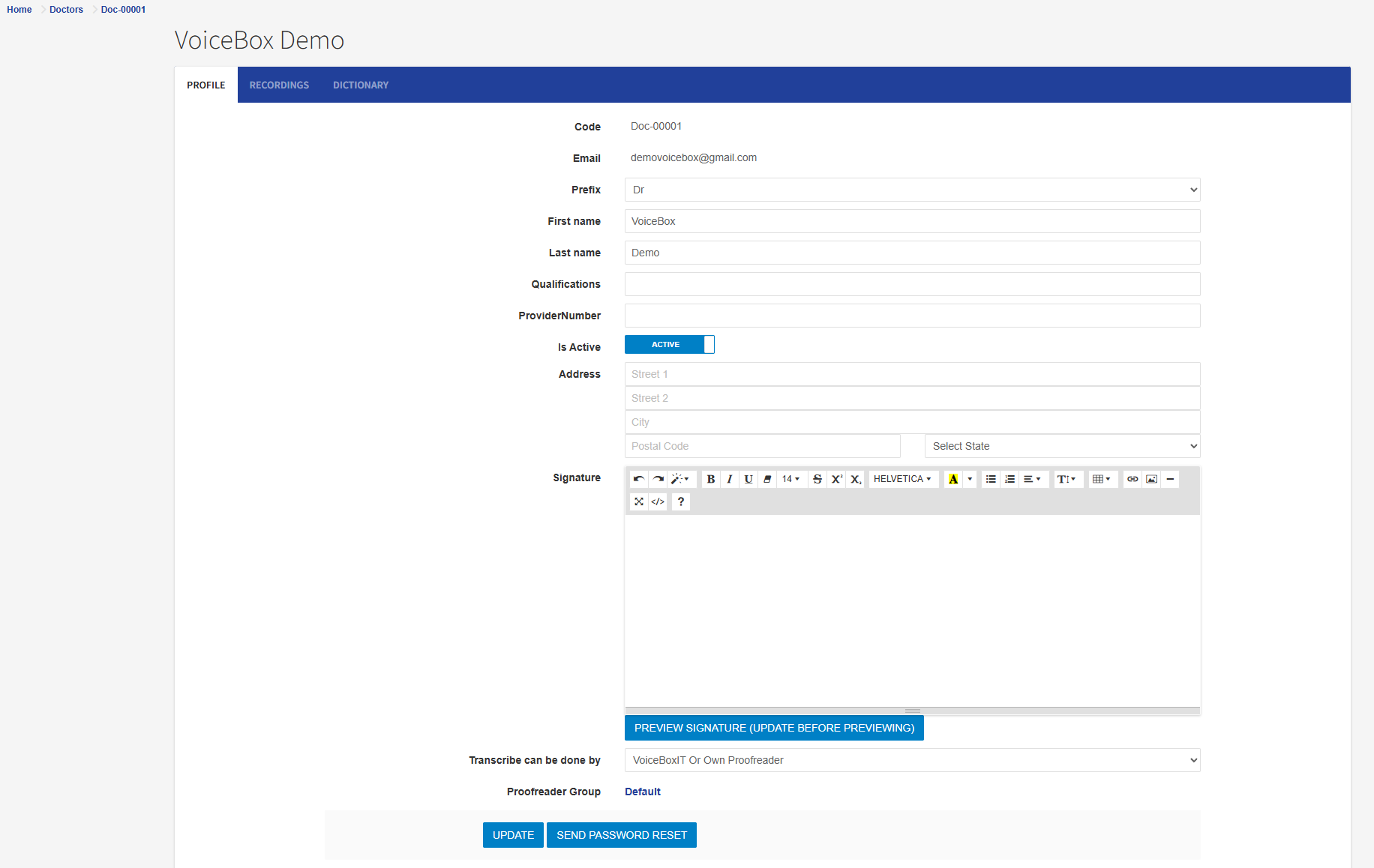Click the Last name field
Image resolution: width=1374 pixels, height=868 pixels.
tap(912, 253)
